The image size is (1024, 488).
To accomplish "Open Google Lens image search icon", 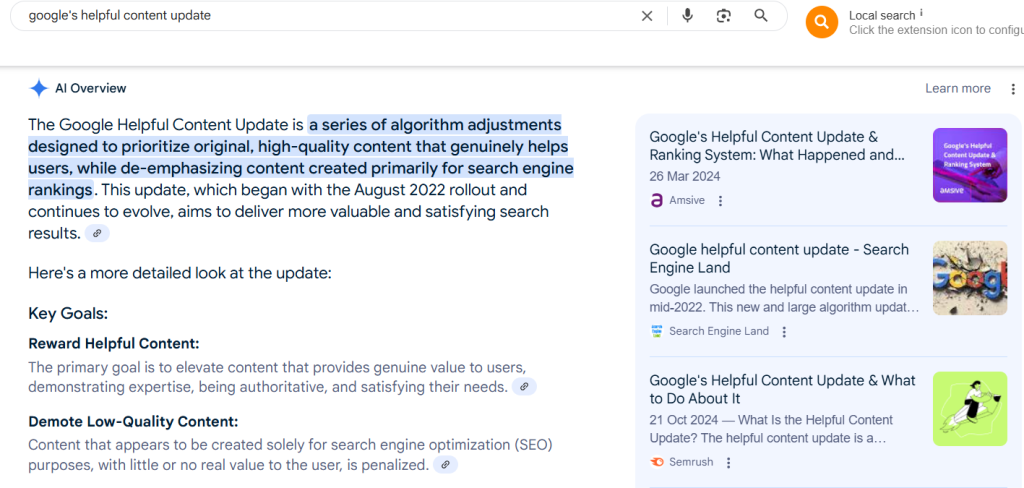I will click(x=724, y=16).
